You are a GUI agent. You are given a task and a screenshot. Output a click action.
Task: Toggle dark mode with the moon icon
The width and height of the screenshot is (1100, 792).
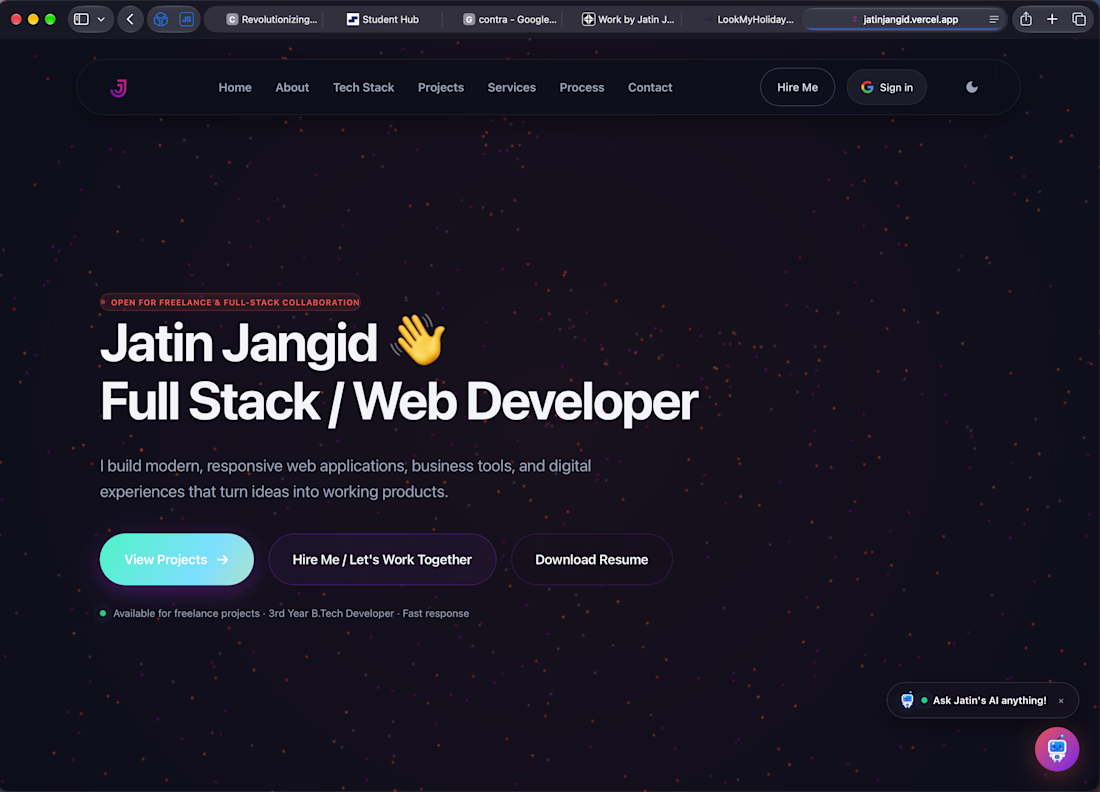point(972,87)
